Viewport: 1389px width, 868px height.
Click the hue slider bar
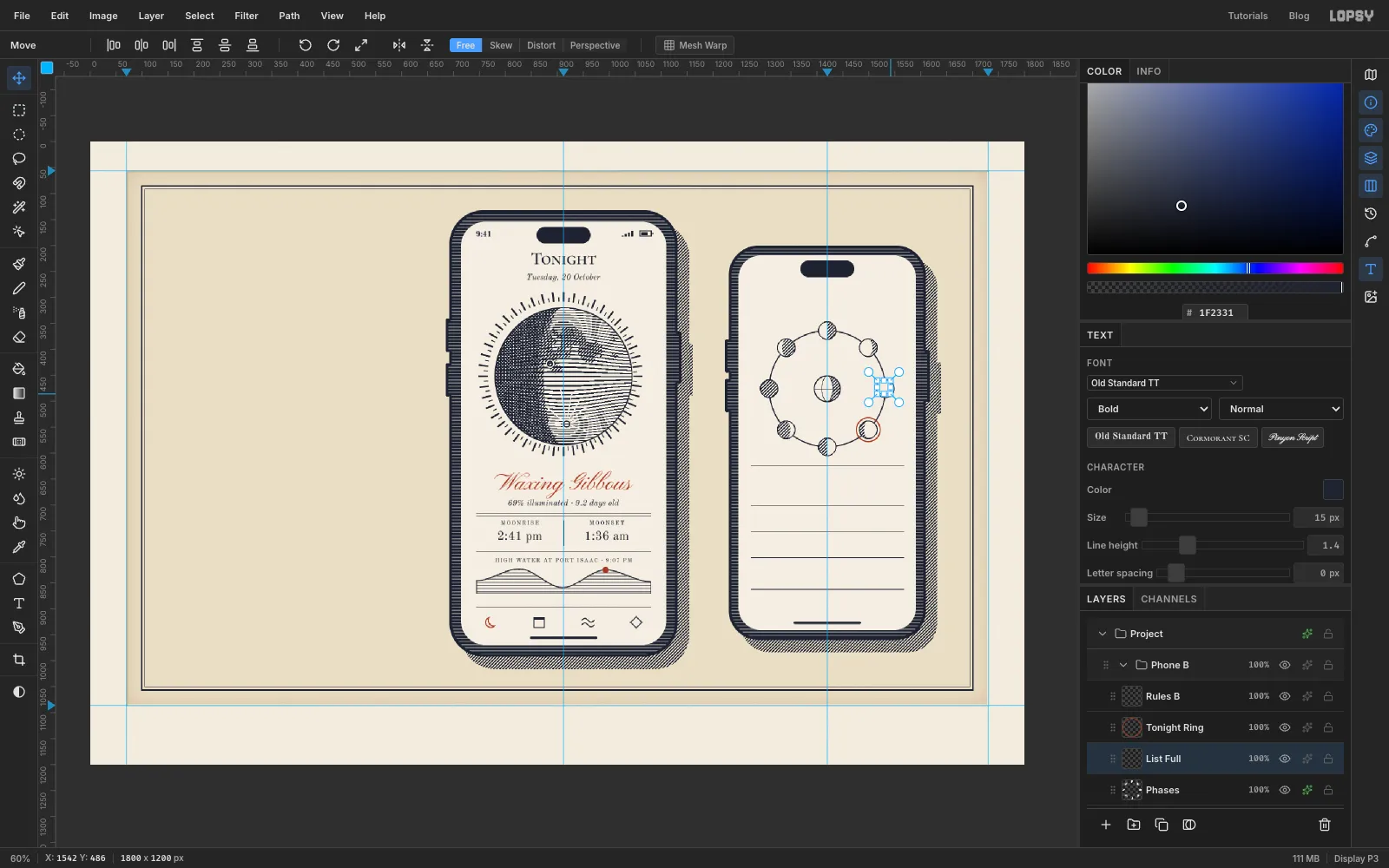pos(1215,268)
